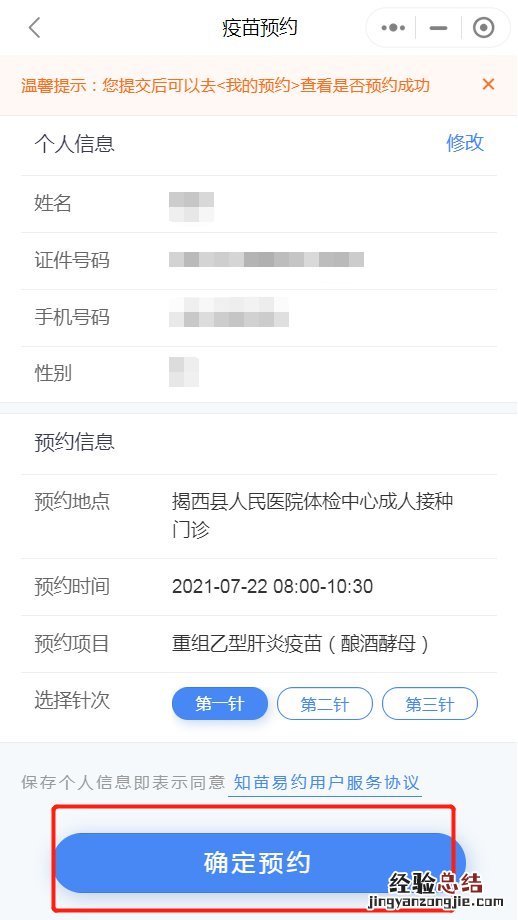Click the 性别 gender value
Viewport: 518px width, 920px height.
(184, 371)
